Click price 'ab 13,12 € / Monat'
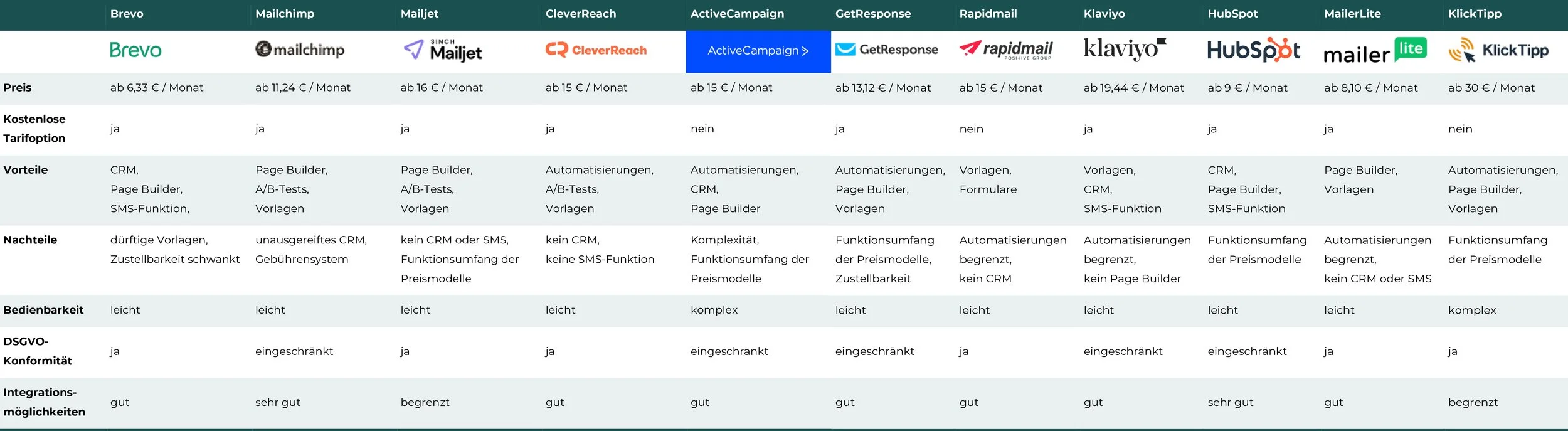 pyautogui.click(x=883, y=88)
